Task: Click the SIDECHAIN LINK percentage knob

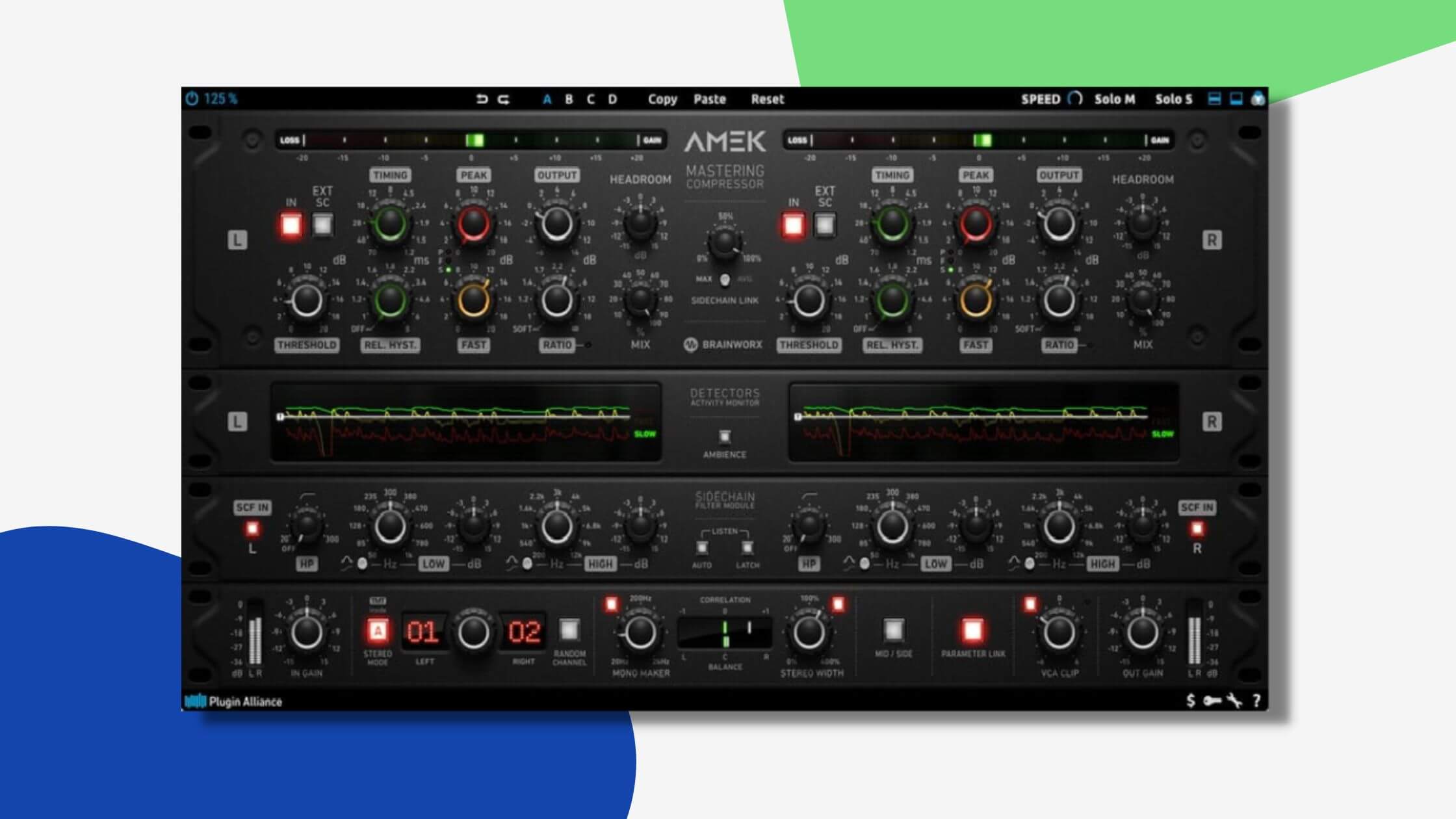Action: [x=724, y=242]
